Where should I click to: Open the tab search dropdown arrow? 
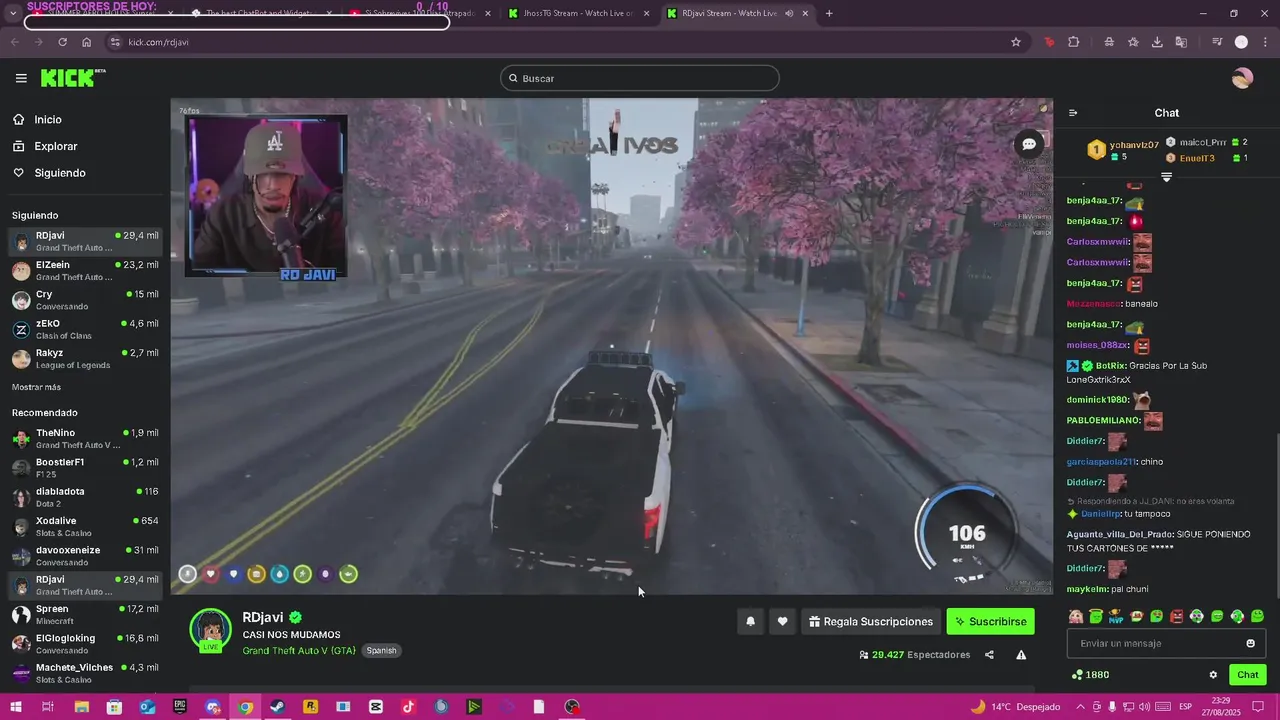13,13
